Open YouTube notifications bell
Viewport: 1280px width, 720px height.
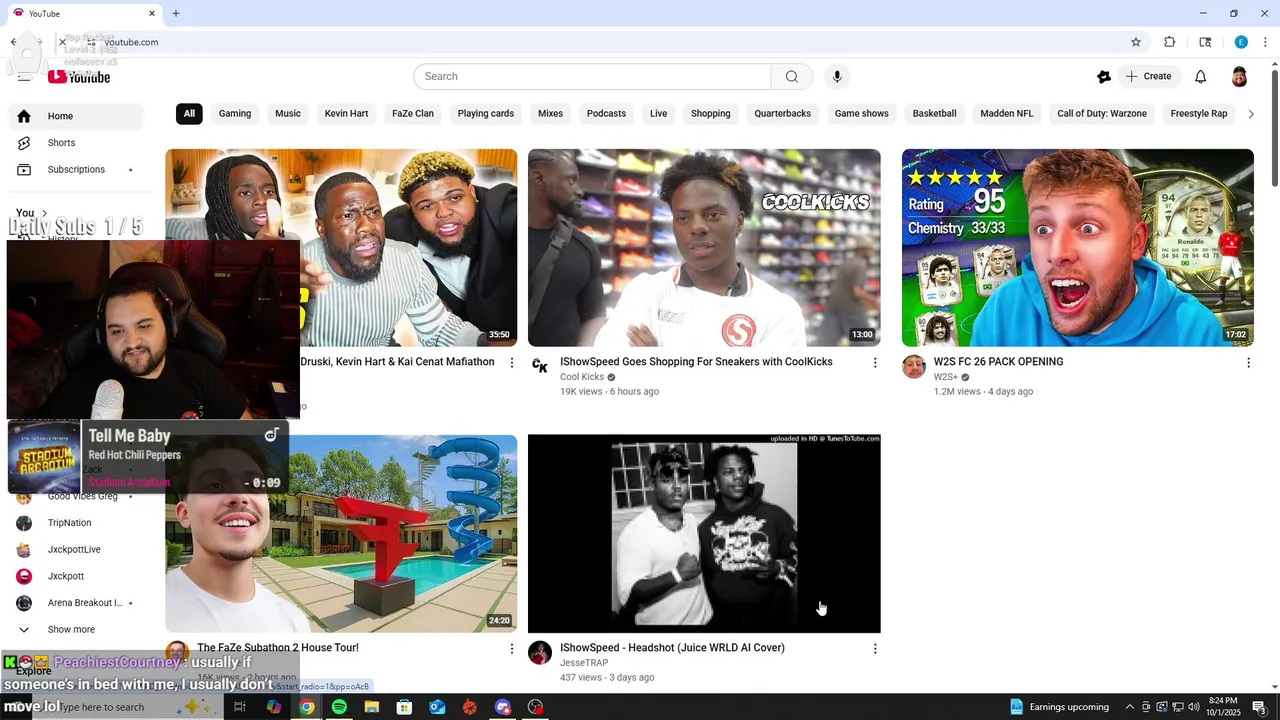[x=1200, y=77]
